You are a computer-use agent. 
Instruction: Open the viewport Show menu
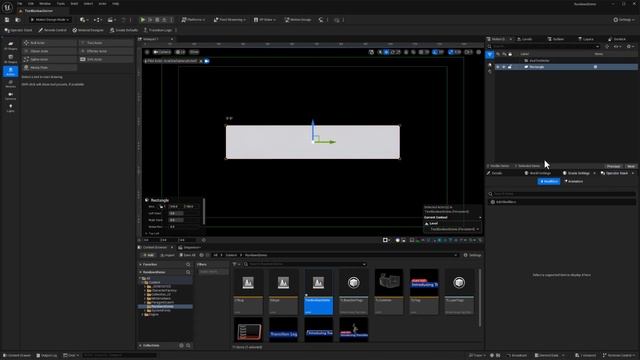point(194,52)
